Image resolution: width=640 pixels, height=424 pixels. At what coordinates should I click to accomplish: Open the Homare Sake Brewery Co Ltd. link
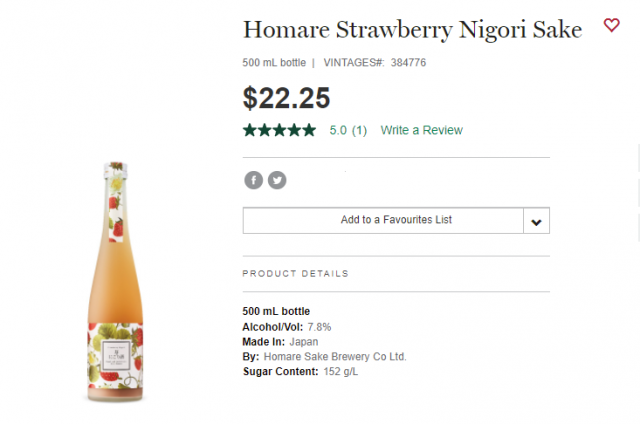[335, 356]
